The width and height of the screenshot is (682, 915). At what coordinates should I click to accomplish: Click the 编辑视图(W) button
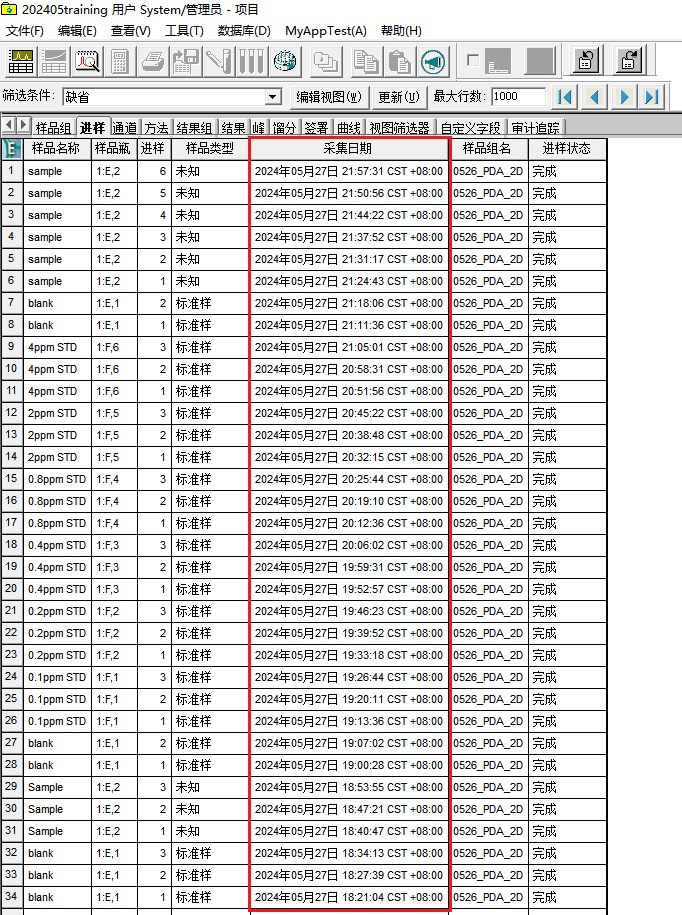point(329,97)
